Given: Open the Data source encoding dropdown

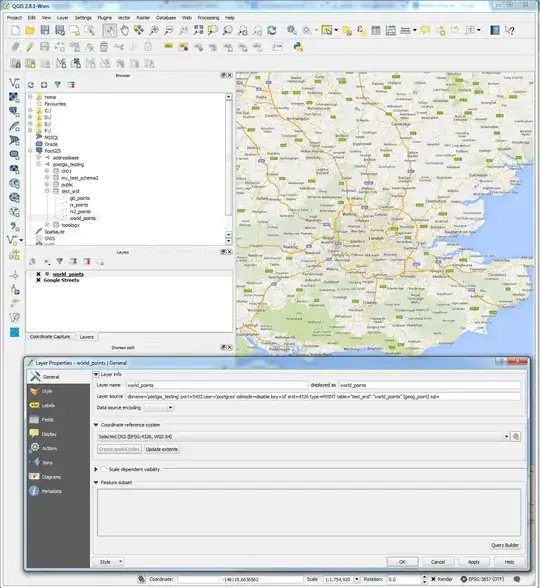Looking at the screenshot, I should click(x=159, y=408).
